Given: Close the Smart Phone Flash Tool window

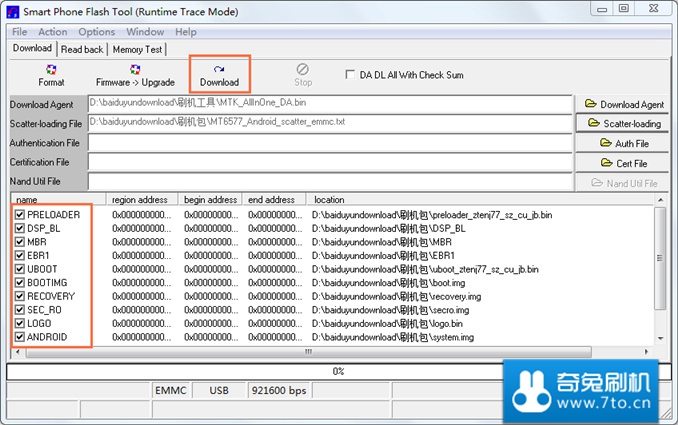Looking at the screenshot, I should (654, 9).
